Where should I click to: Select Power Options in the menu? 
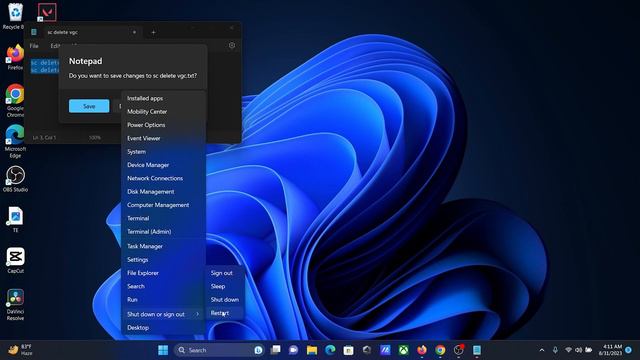tap(163, 125)
